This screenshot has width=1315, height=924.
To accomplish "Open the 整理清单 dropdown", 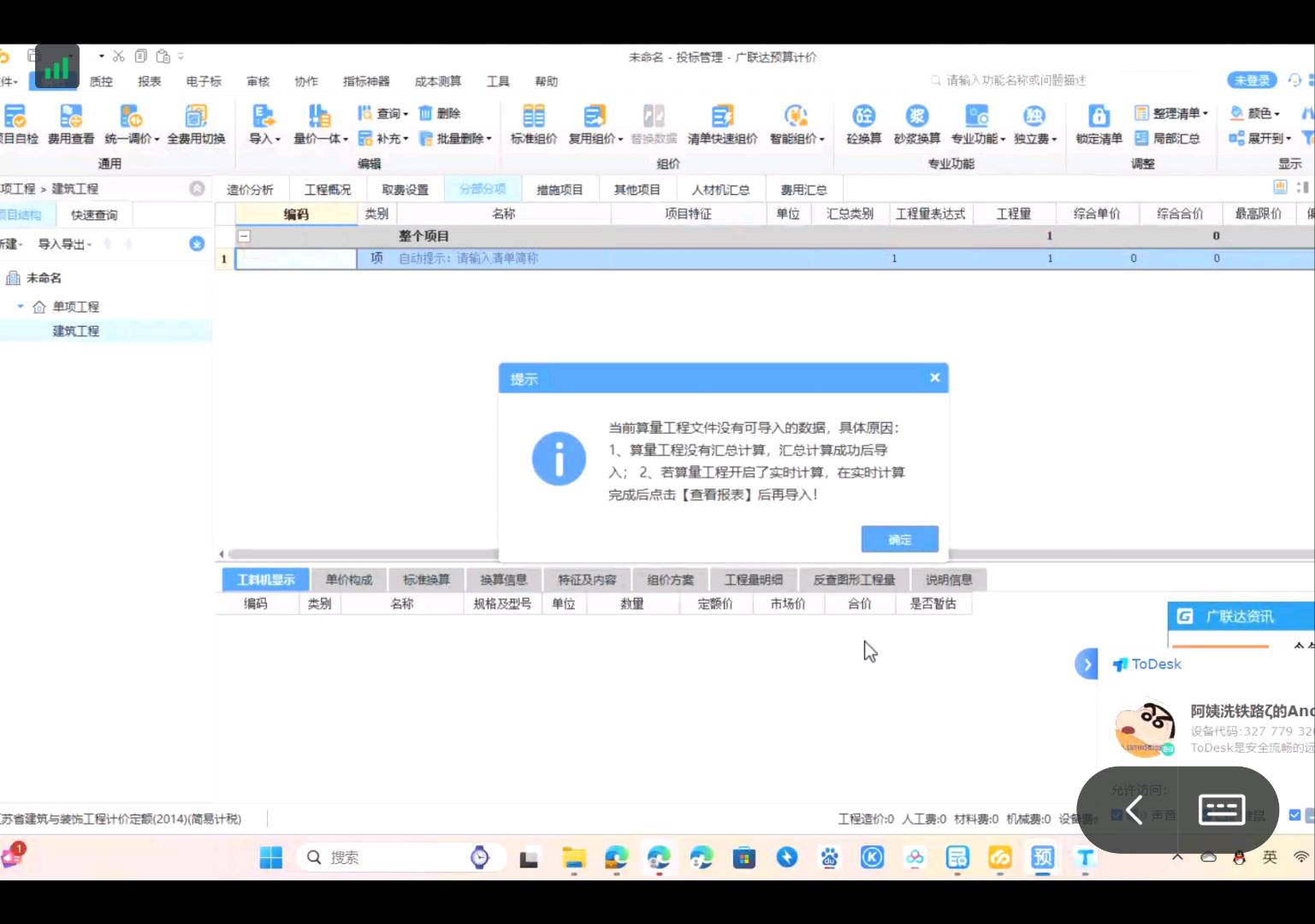I will [1171, 113].
